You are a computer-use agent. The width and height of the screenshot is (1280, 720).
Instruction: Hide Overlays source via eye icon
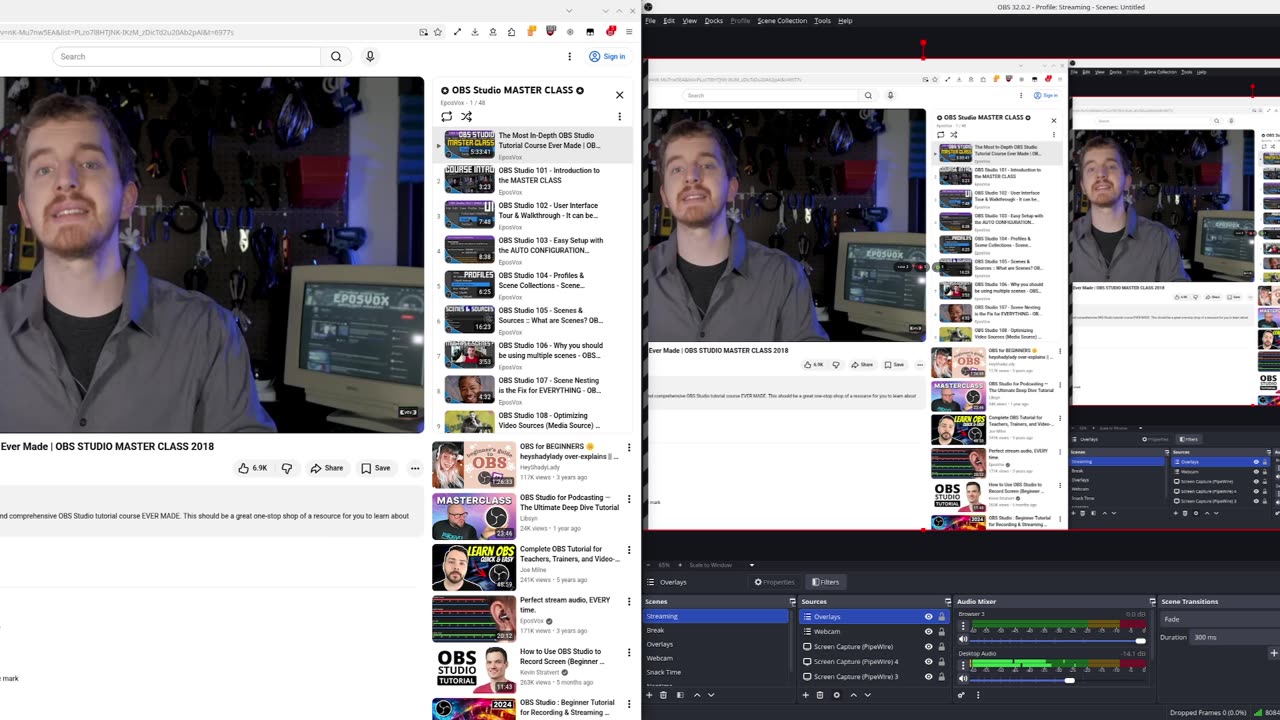[928, 616]
